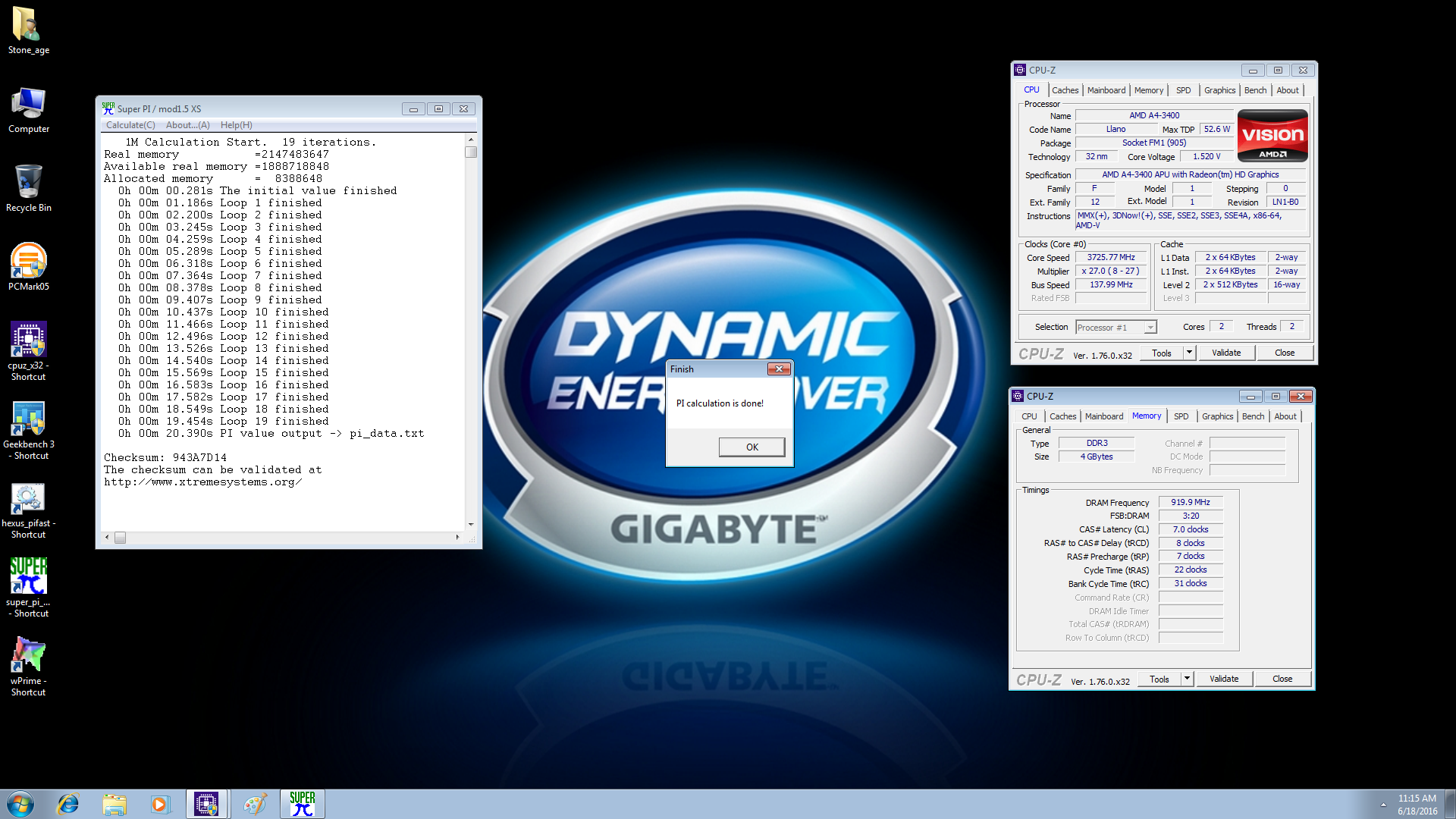This screenshot has width=1456, height=819.
Task: Launch the cpuz_x32 shortcut icon
Action: click(28, 351)
